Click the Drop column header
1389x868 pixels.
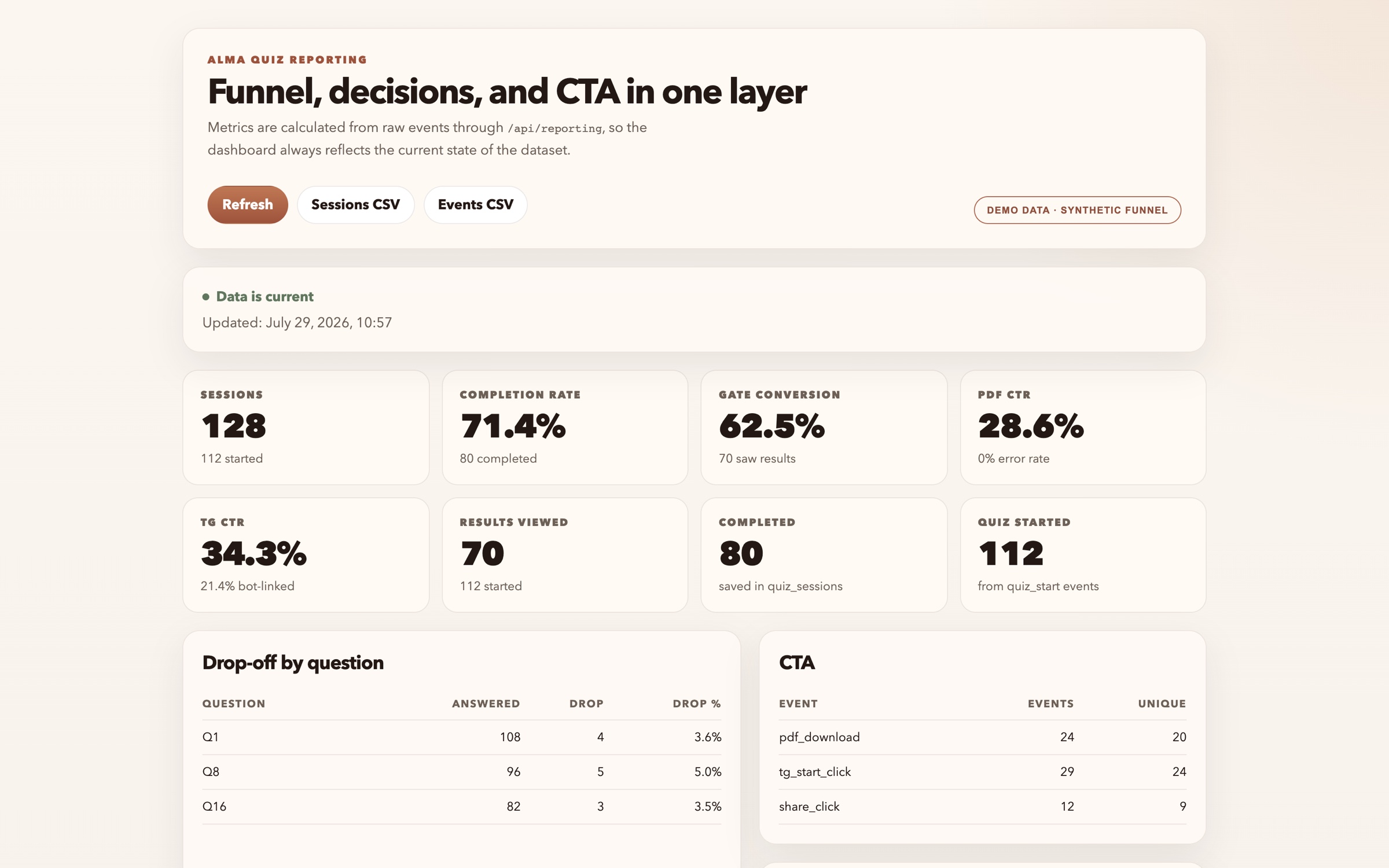point(586,704)
